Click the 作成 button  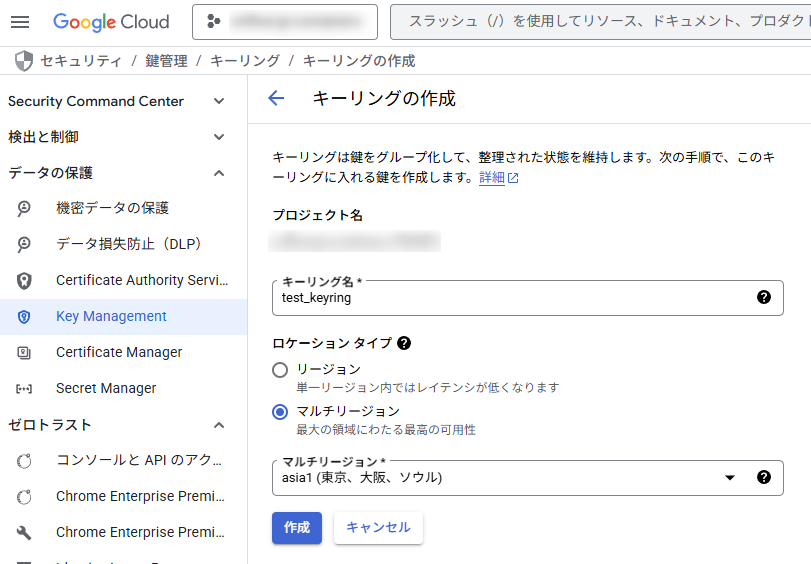297,528
